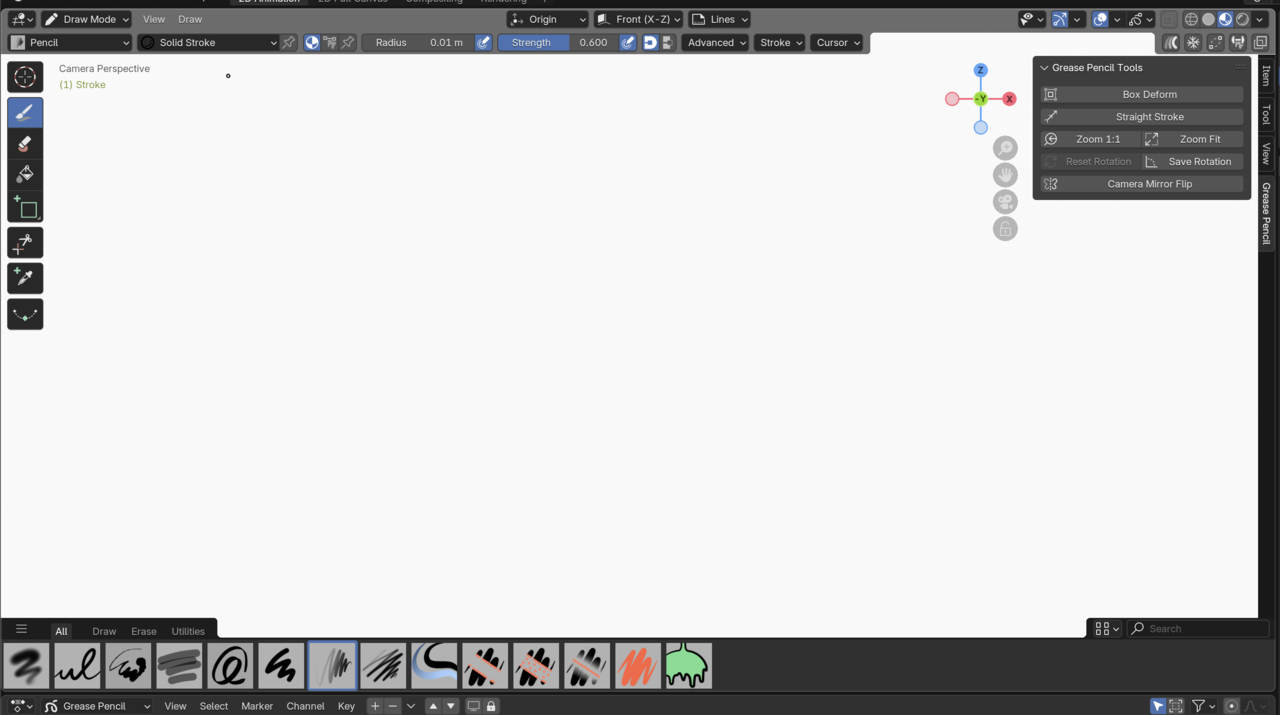Toggle the draw-on-back layers icon
This screenshot has width=1280, height=715.
tap(1261, 43)
